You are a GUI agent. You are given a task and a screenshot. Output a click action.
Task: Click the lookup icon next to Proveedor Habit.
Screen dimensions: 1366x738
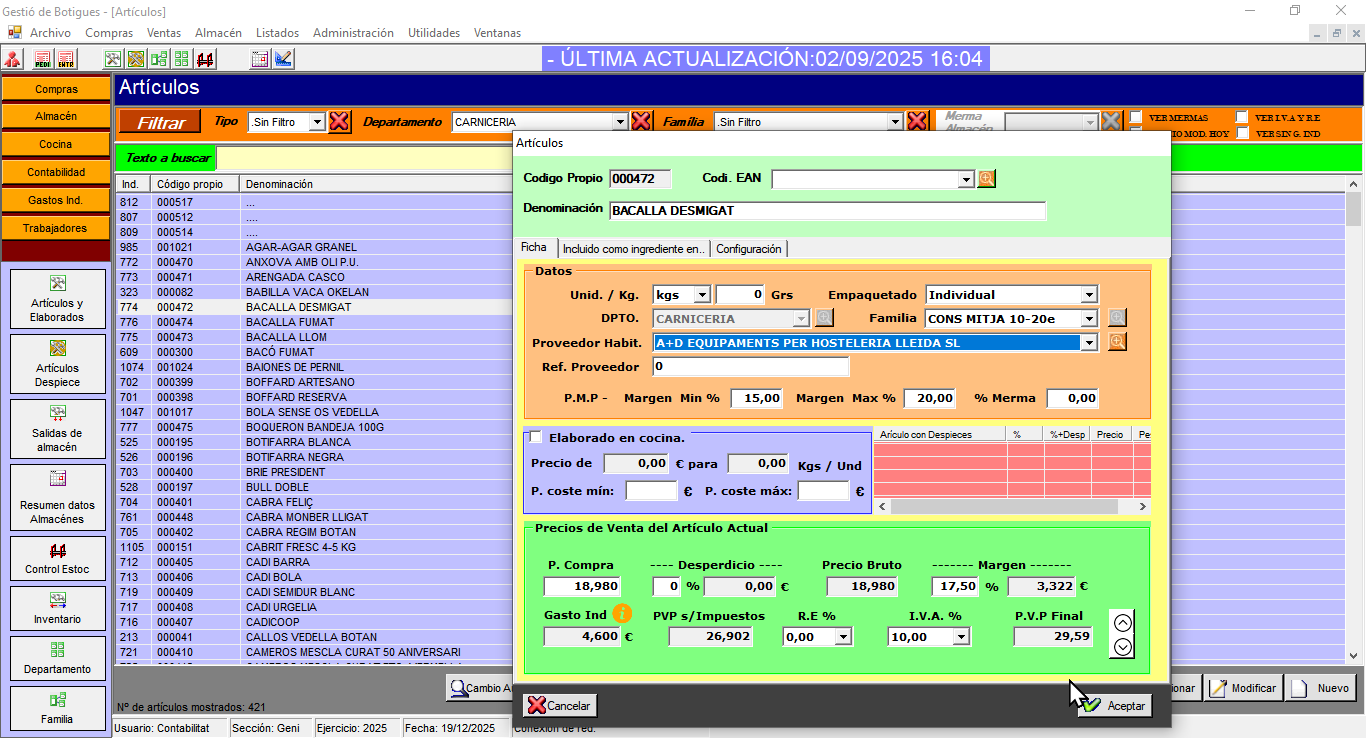click(1117, 342)
